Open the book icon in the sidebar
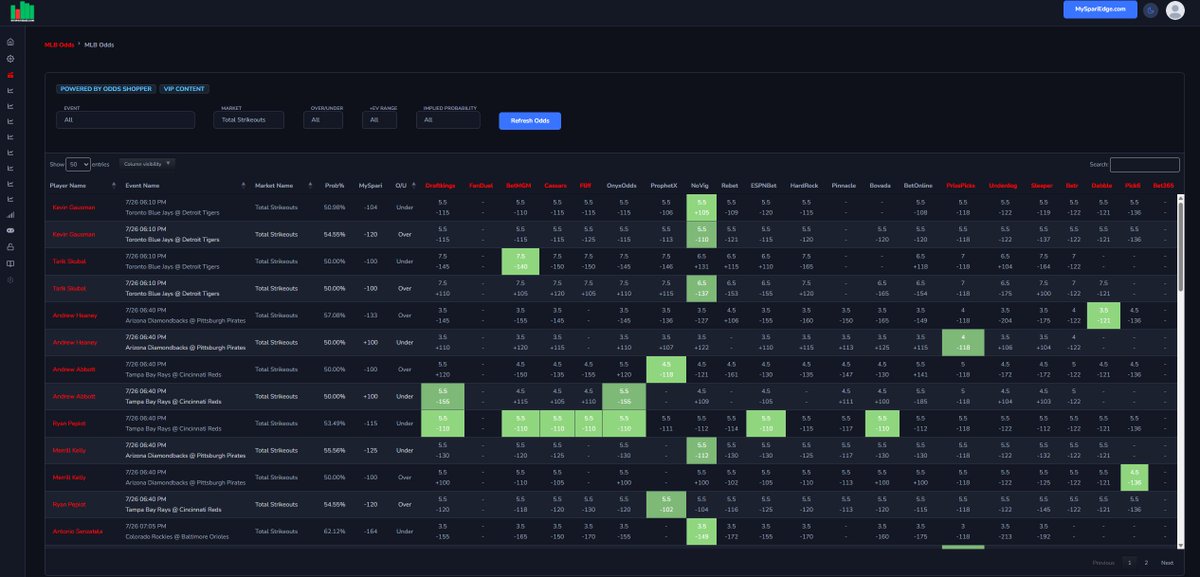This screenshot has width=1200, height=577. [10, 263]
